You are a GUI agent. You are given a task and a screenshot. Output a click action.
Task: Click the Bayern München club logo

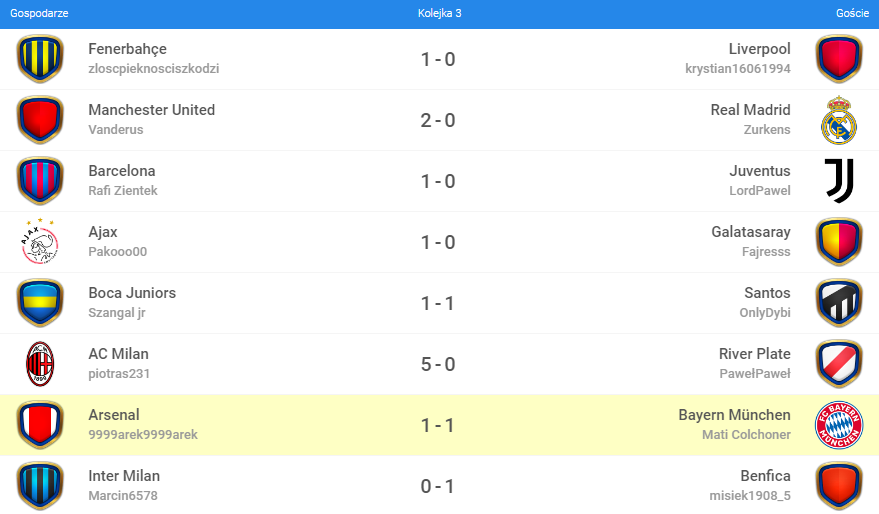pos(839,425)
